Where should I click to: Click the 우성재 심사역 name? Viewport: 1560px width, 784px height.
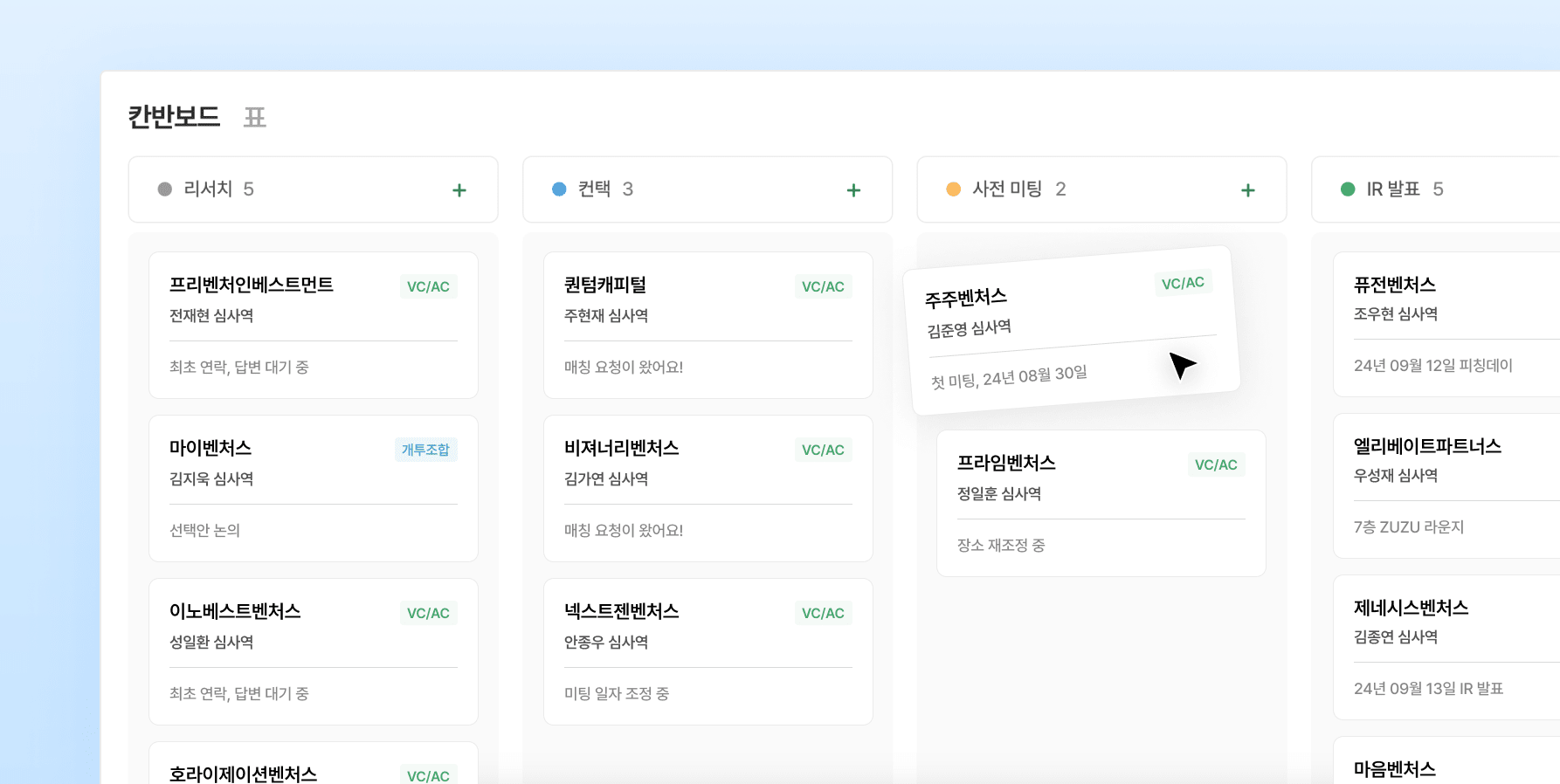coord(1396,476)
